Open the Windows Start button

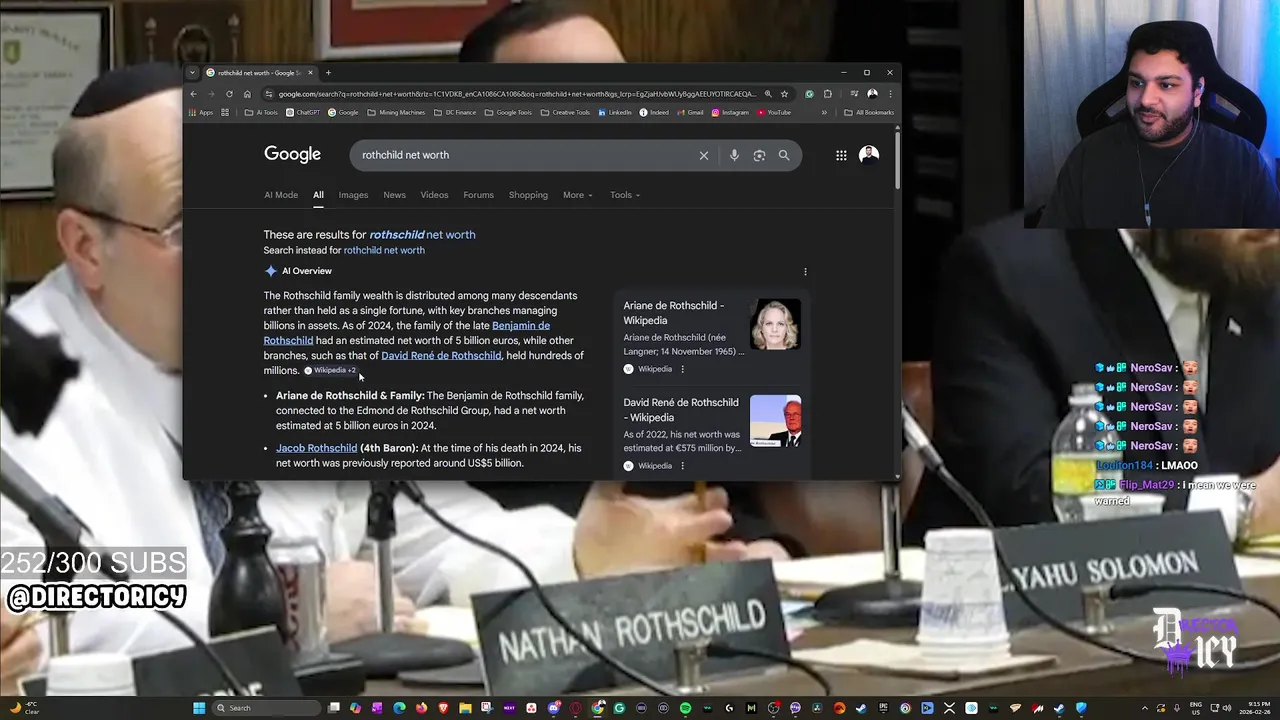(199, 708)
